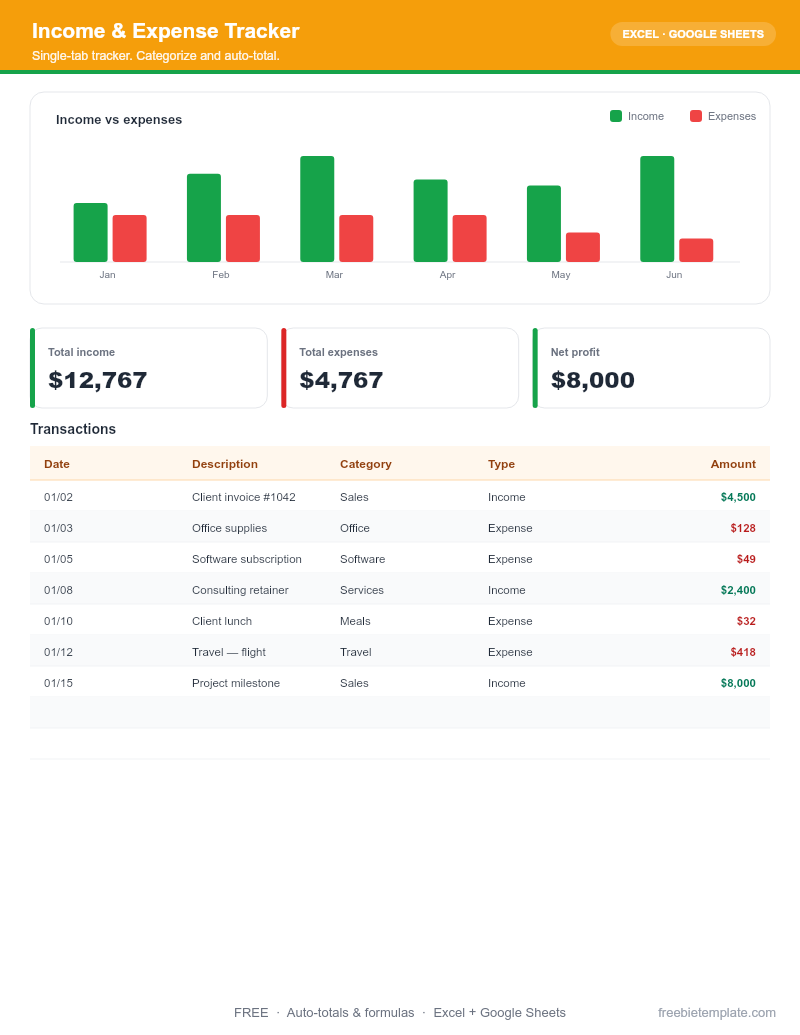Viewport: 800px width, 1035px height.
Task: Click the 'Income & Expense Tracker' title
Action: pos(166,31)
